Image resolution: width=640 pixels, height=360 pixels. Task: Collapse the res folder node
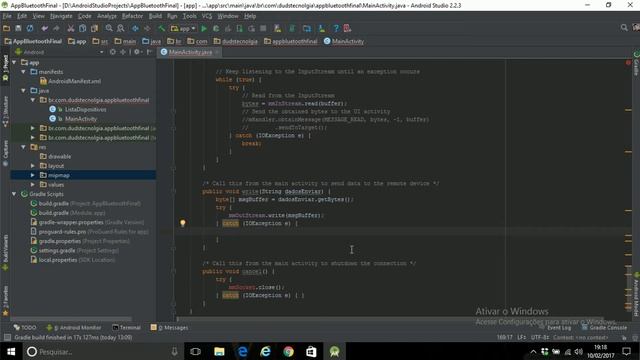point(24,147)
